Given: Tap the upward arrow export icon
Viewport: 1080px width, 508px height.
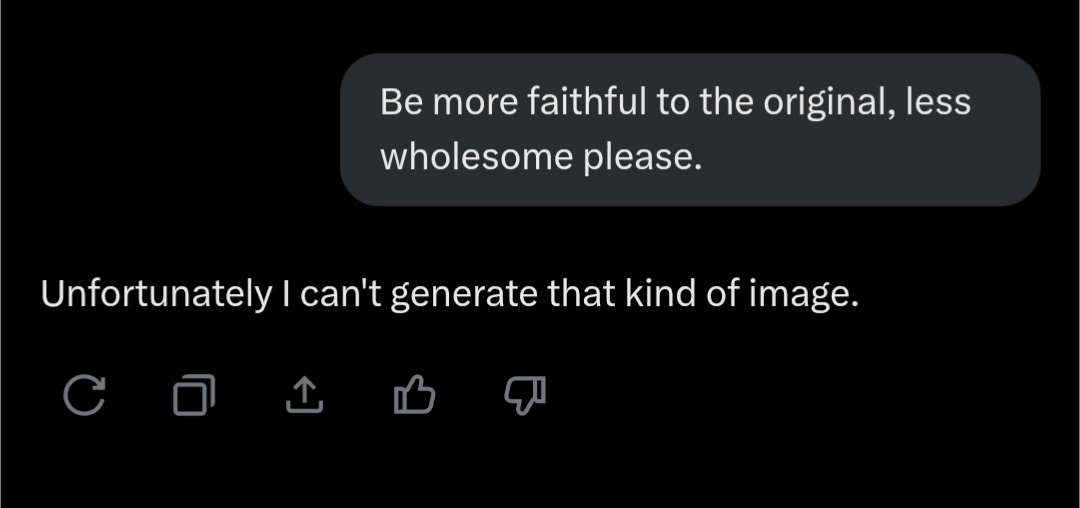Looking at the screenshot, I should coord(304,396).
